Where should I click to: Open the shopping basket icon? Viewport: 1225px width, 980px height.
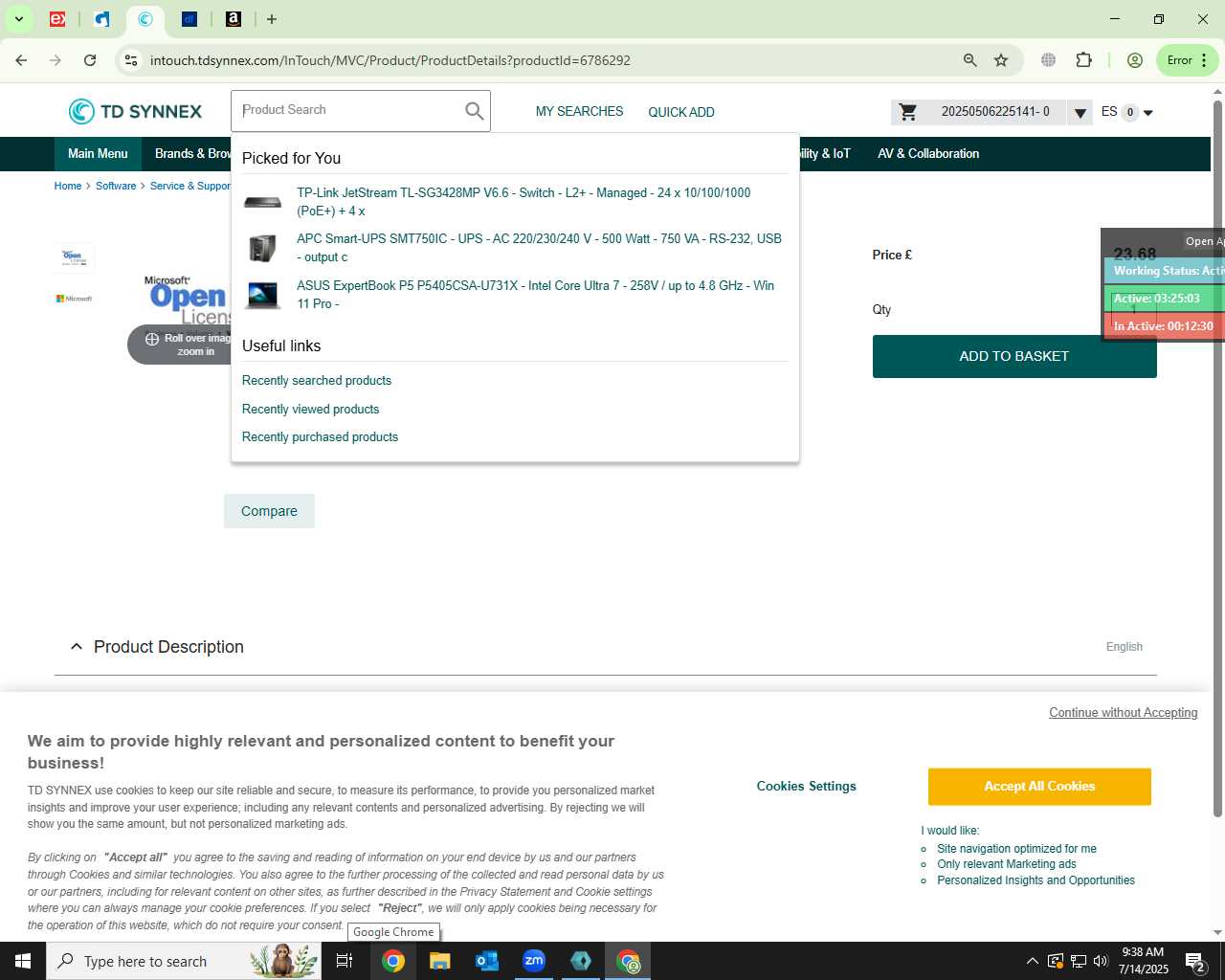click(x=908, y=112)
